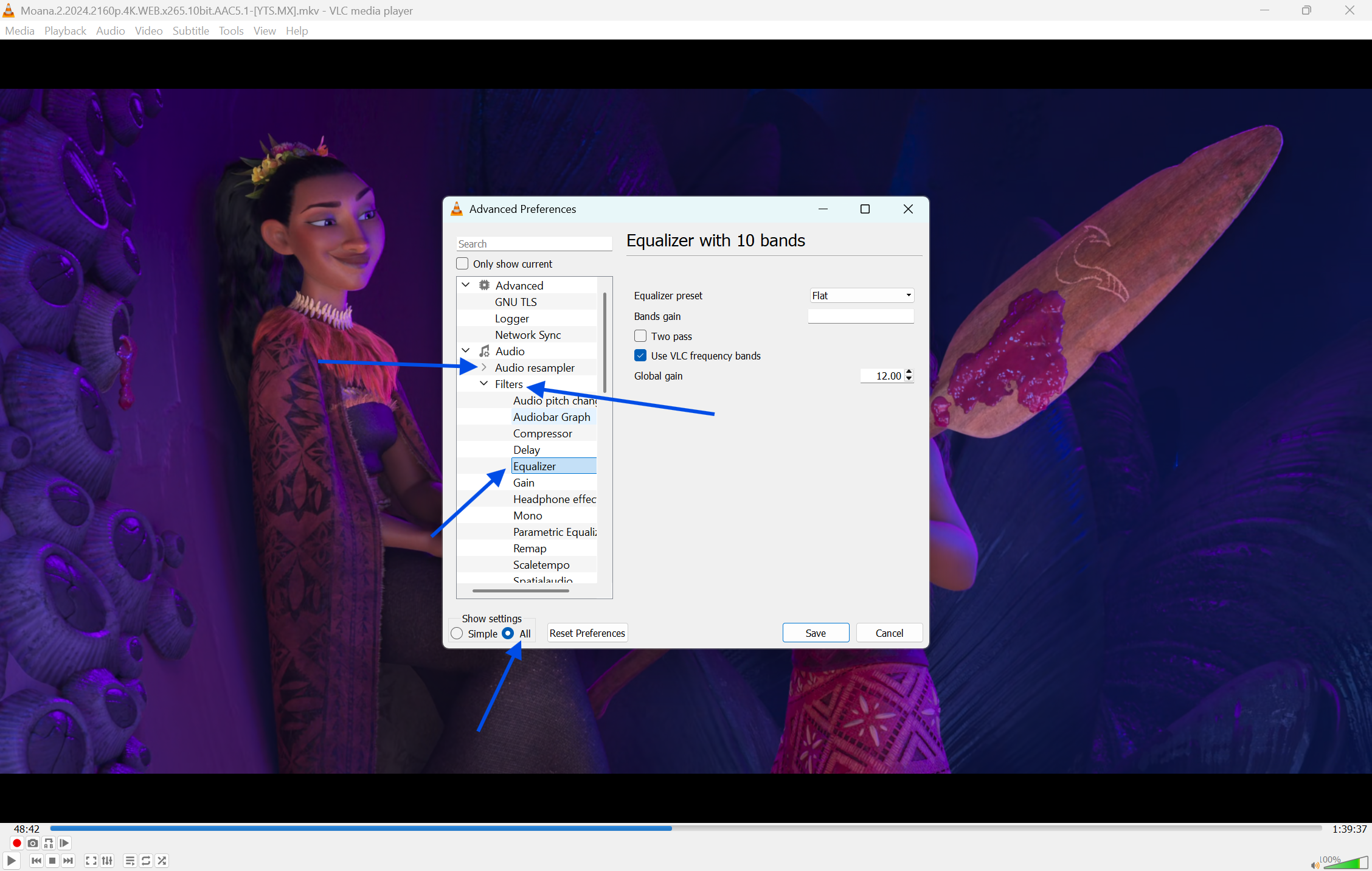
Task: Open the Equalizer preset dropdown
Action: click(x=861, y=296)
